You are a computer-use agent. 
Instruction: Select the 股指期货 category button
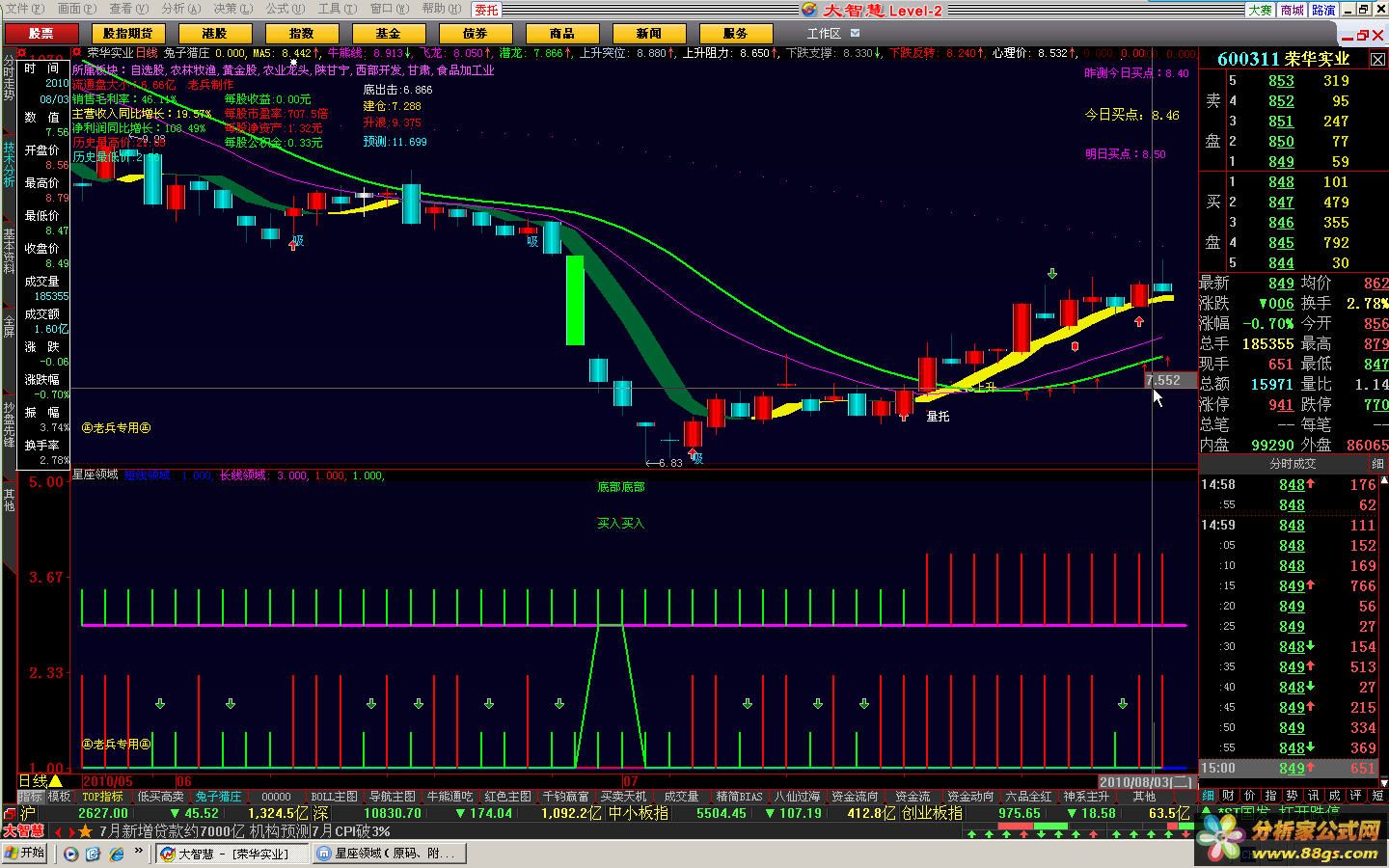(127, 34)
